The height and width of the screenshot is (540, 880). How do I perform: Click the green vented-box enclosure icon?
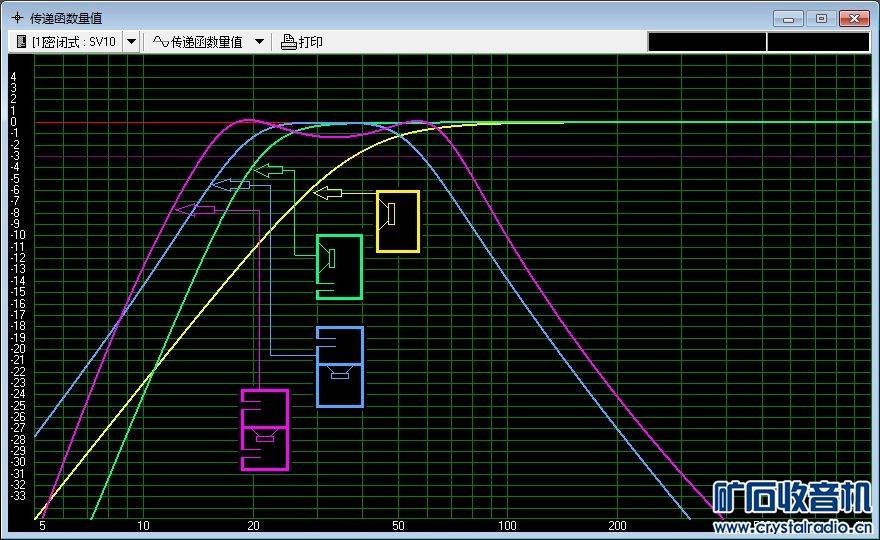point(339,267)
